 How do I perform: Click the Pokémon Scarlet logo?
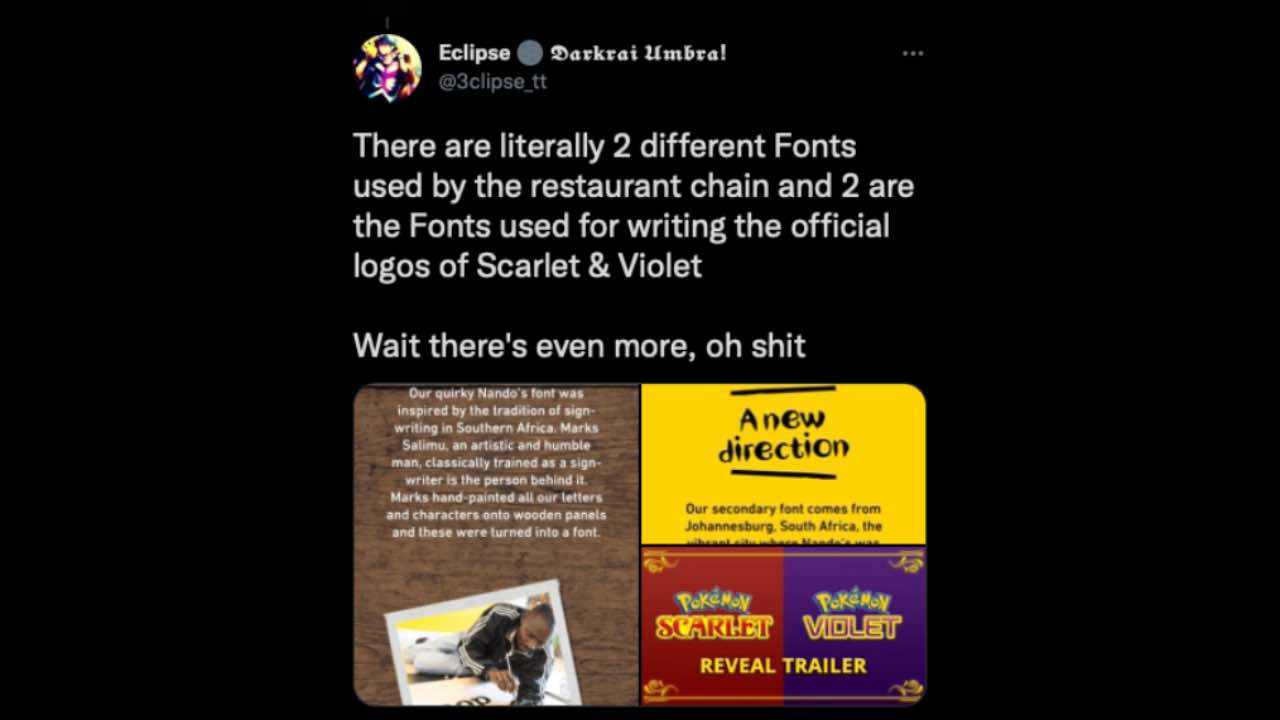coord(714,614)
